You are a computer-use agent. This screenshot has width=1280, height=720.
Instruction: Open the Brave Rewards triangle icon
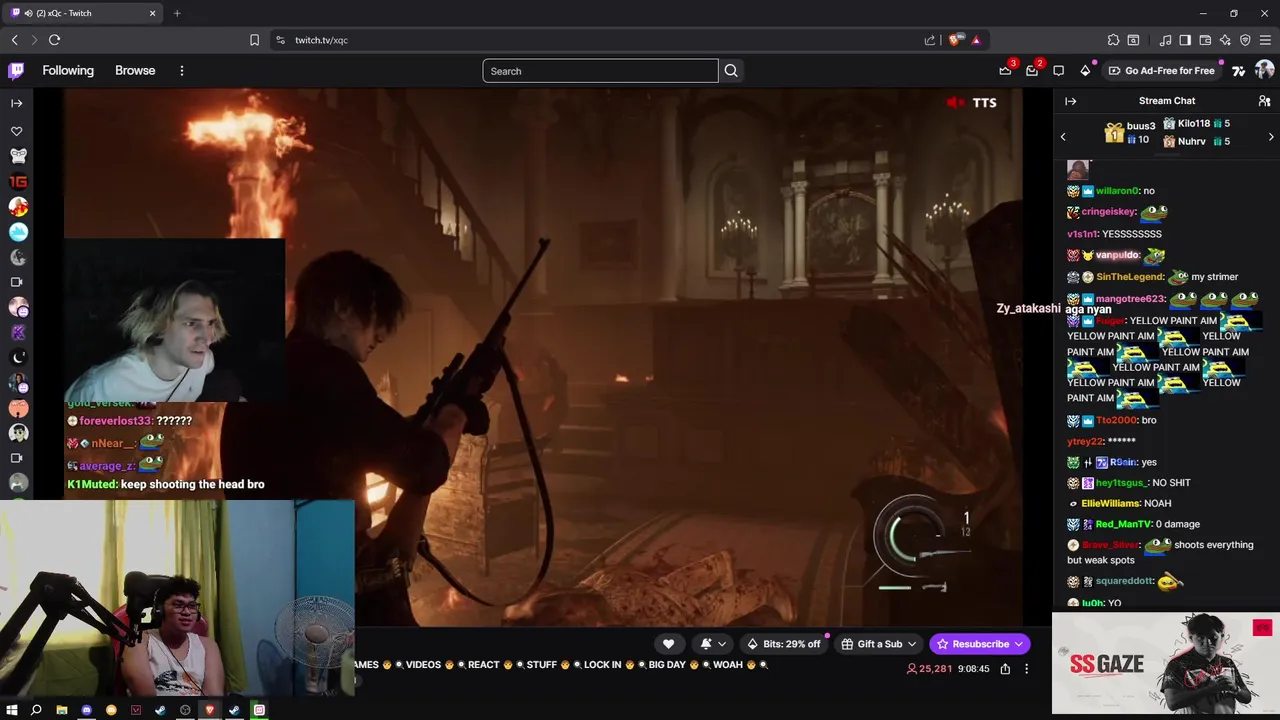click(x=976, y=40)
